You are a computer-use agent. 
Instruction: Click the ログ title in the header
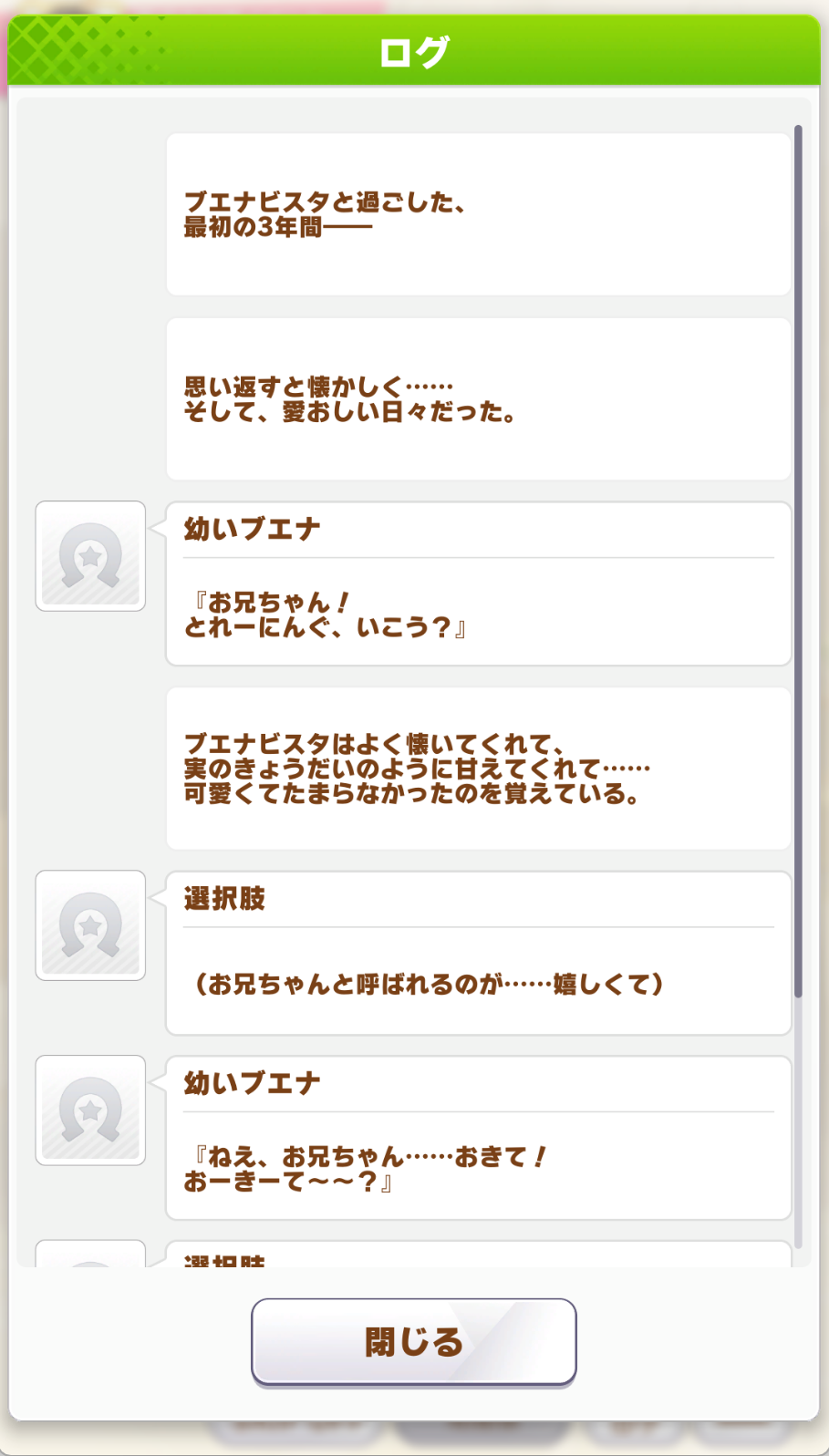click(x=414, y=52)
